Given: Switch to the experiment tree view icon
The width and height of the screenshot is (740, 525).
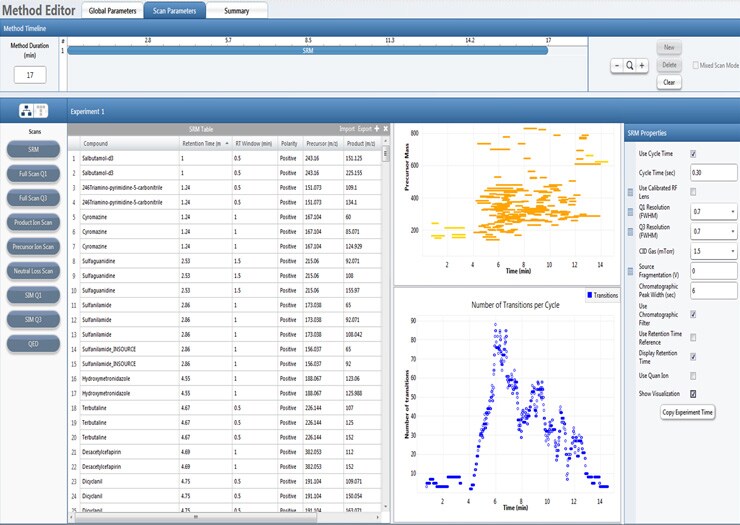Looking at the screenshot, I should 26,111.
